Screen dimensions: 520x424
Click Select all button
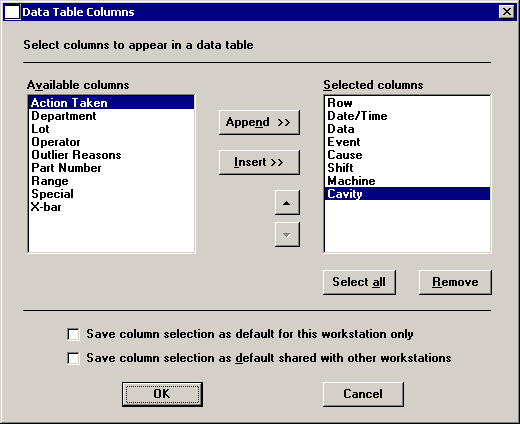tap(359, 282)
